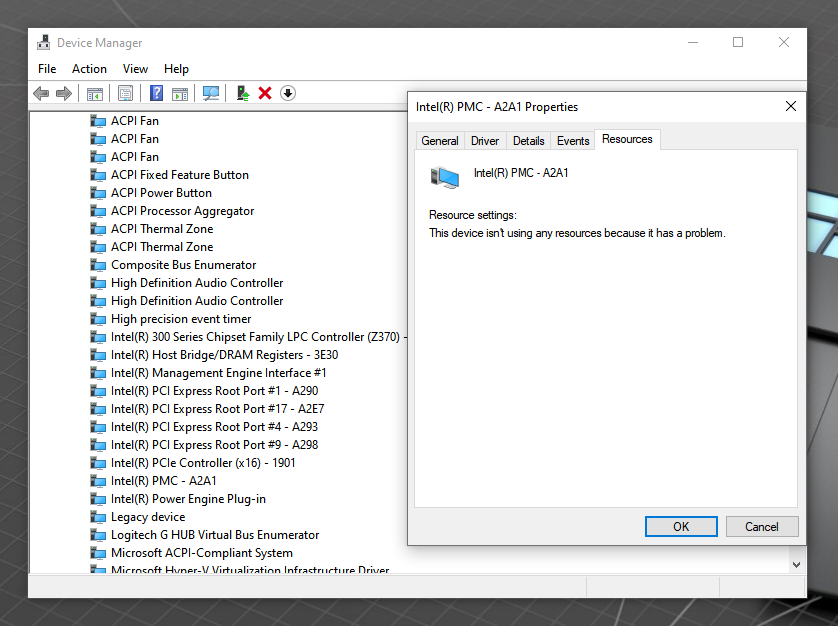Click icon beside High precision event timer
The width and height of the screenshot is (838, 626).
98,319
